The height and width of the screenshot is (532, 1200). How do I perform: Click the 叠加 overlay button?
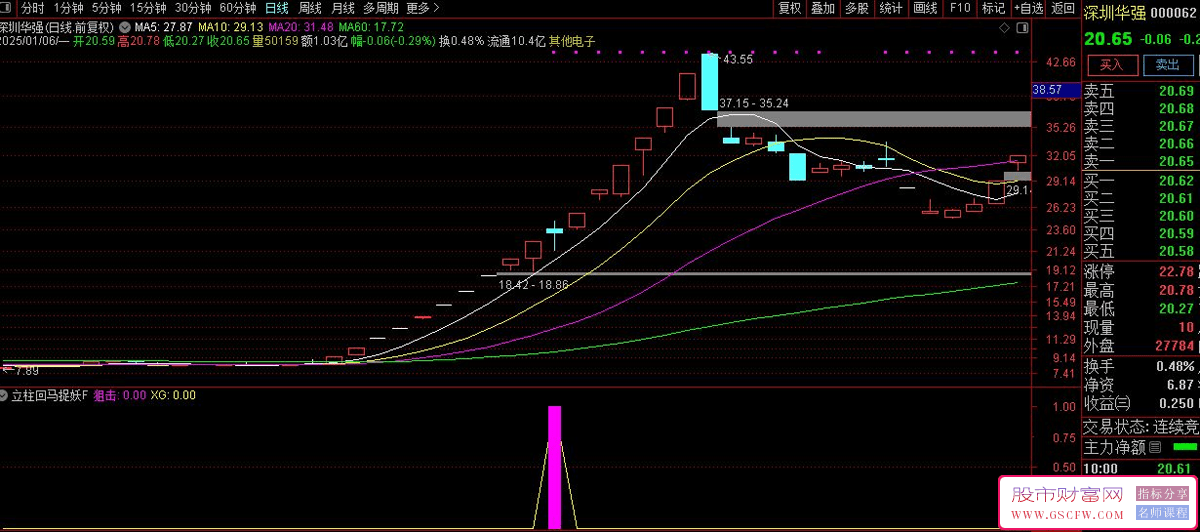823,7
